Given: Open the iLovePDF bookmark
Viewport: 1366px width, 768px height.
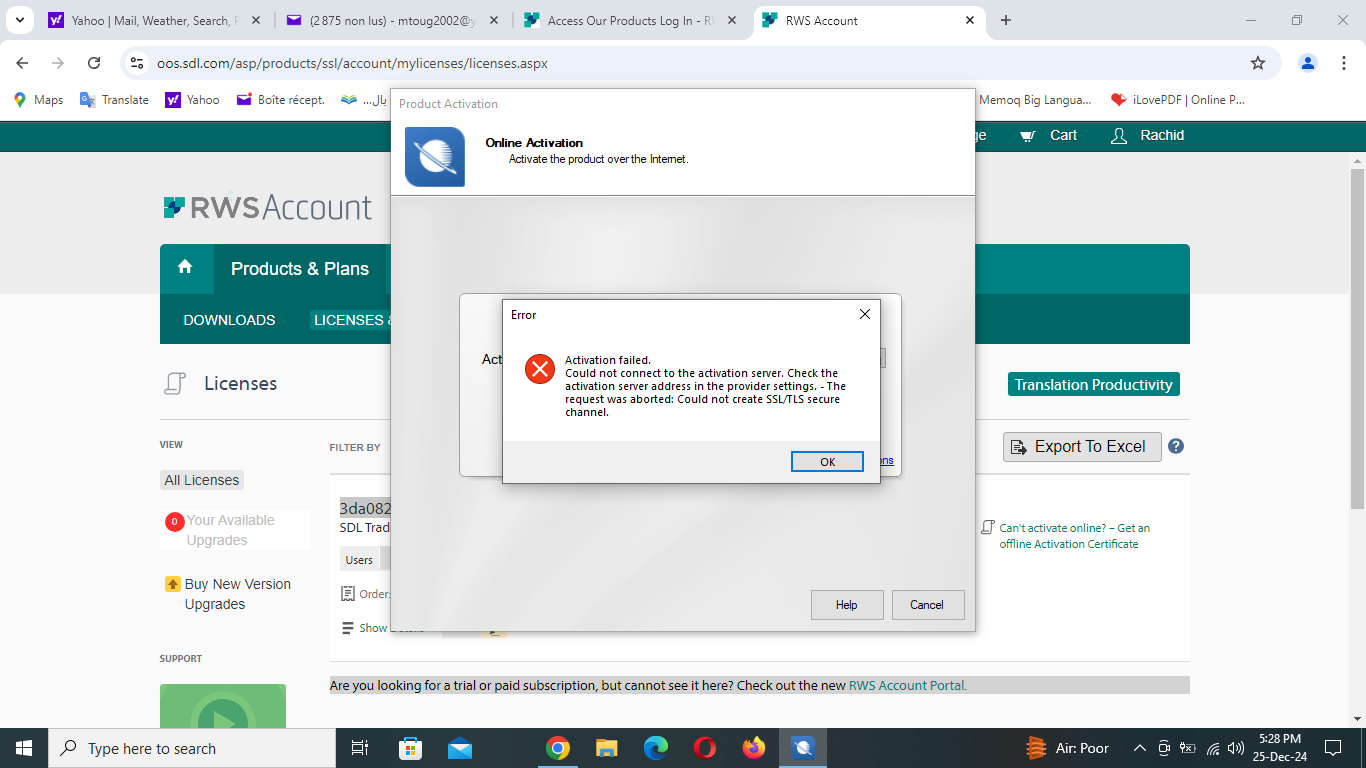Looking at the screenshot, I should (1178, 100).
